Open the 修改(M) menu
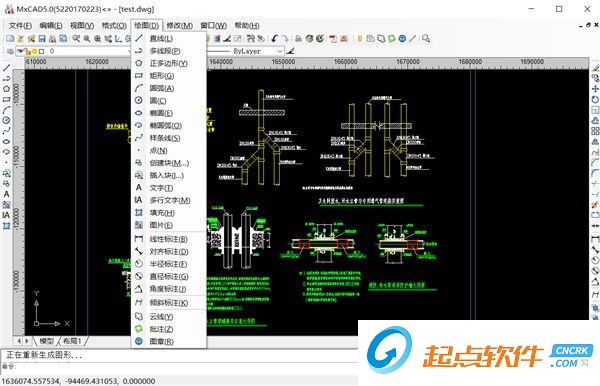The width and height of the screenshot is (600, 386). pyautogui.click(x=179, y=26)
